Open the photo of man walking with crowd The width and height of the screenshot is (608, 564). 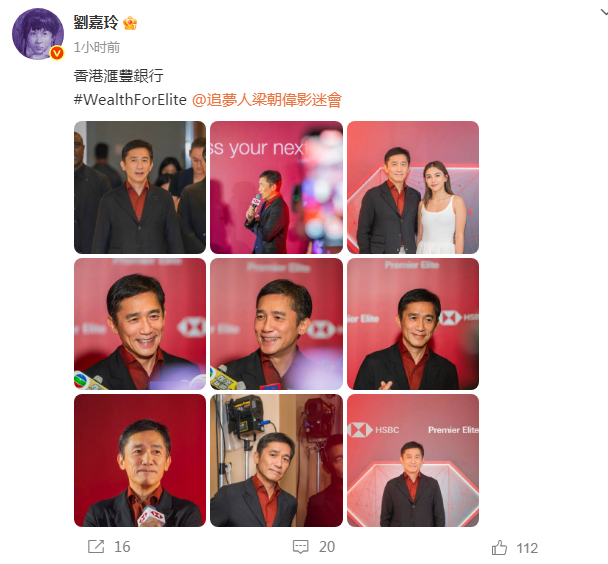(x=140, y=187)
